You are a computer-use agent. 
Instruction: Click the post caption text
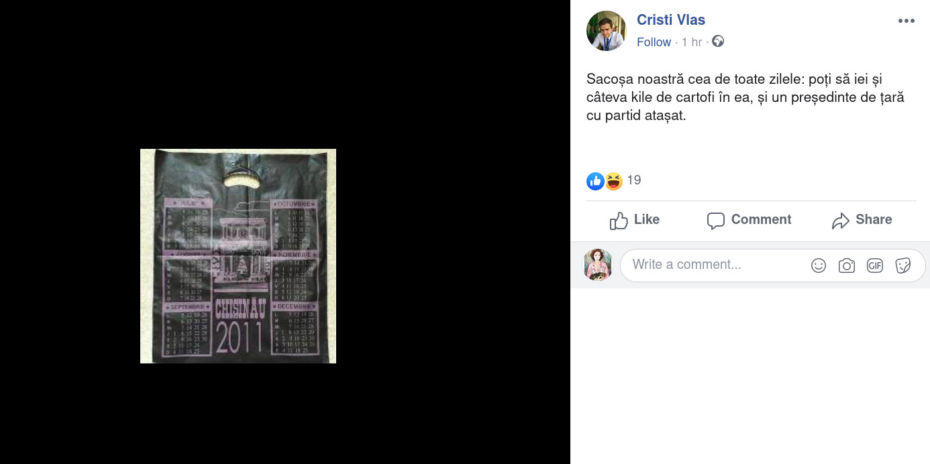point(746,98)
